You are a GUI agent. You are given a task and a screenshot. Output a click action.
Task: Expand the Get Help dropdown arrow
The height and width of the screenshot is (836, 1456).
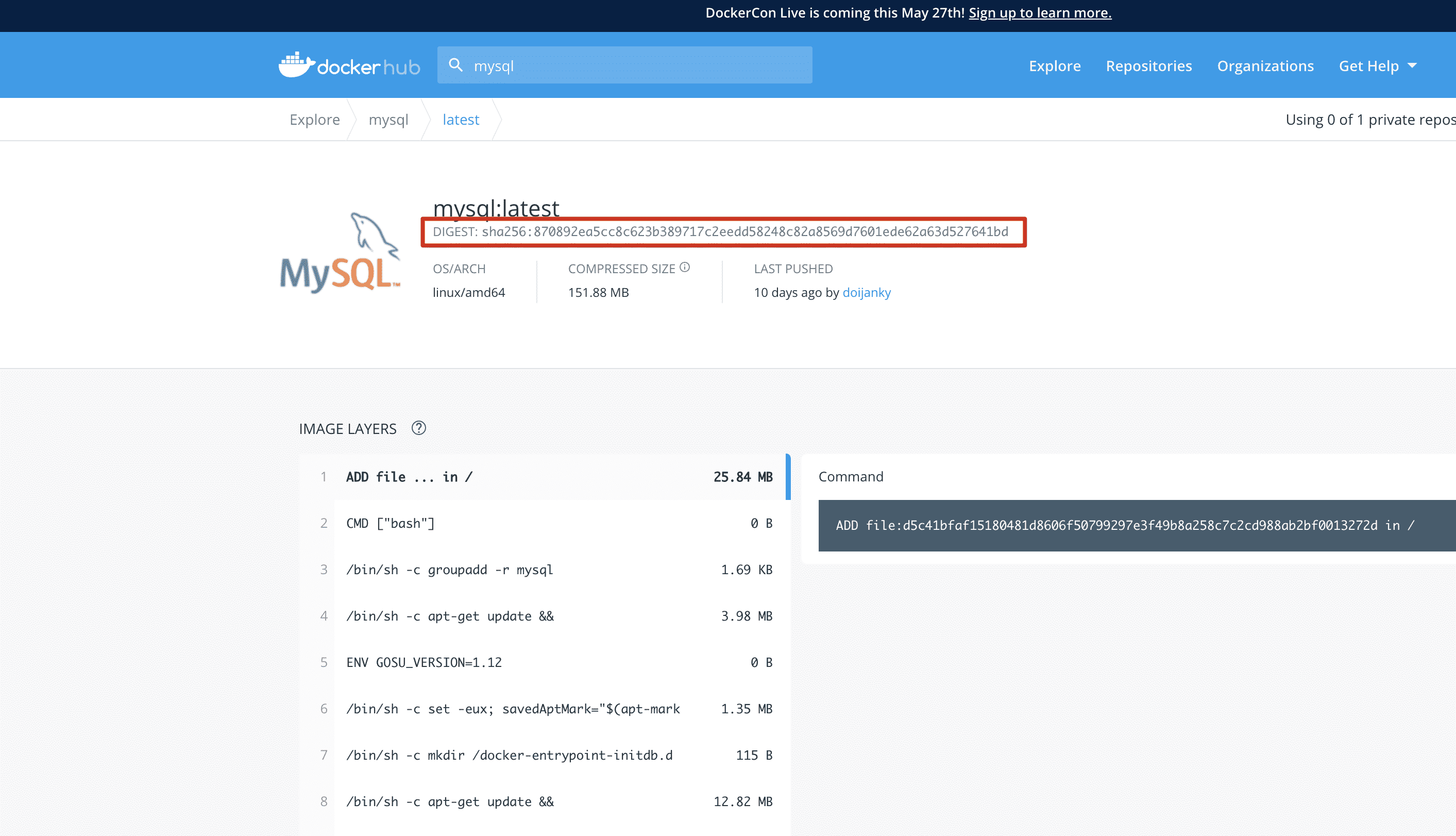[1412, 65]
